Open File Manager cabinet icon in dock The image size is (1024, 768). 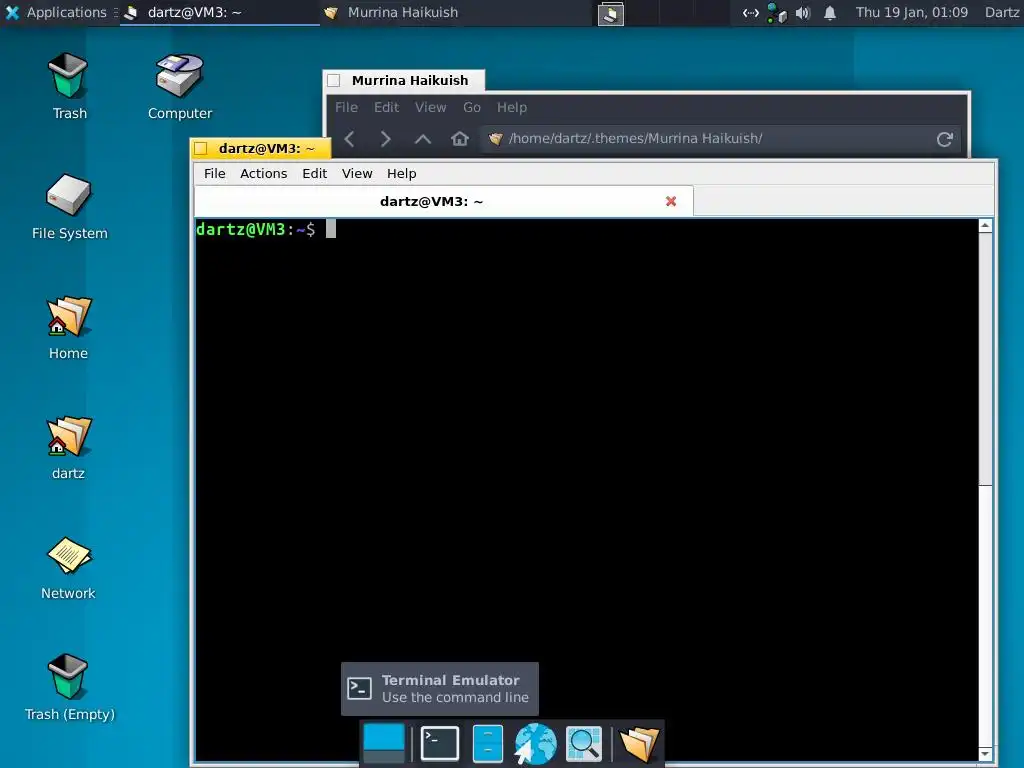(487, 743)
